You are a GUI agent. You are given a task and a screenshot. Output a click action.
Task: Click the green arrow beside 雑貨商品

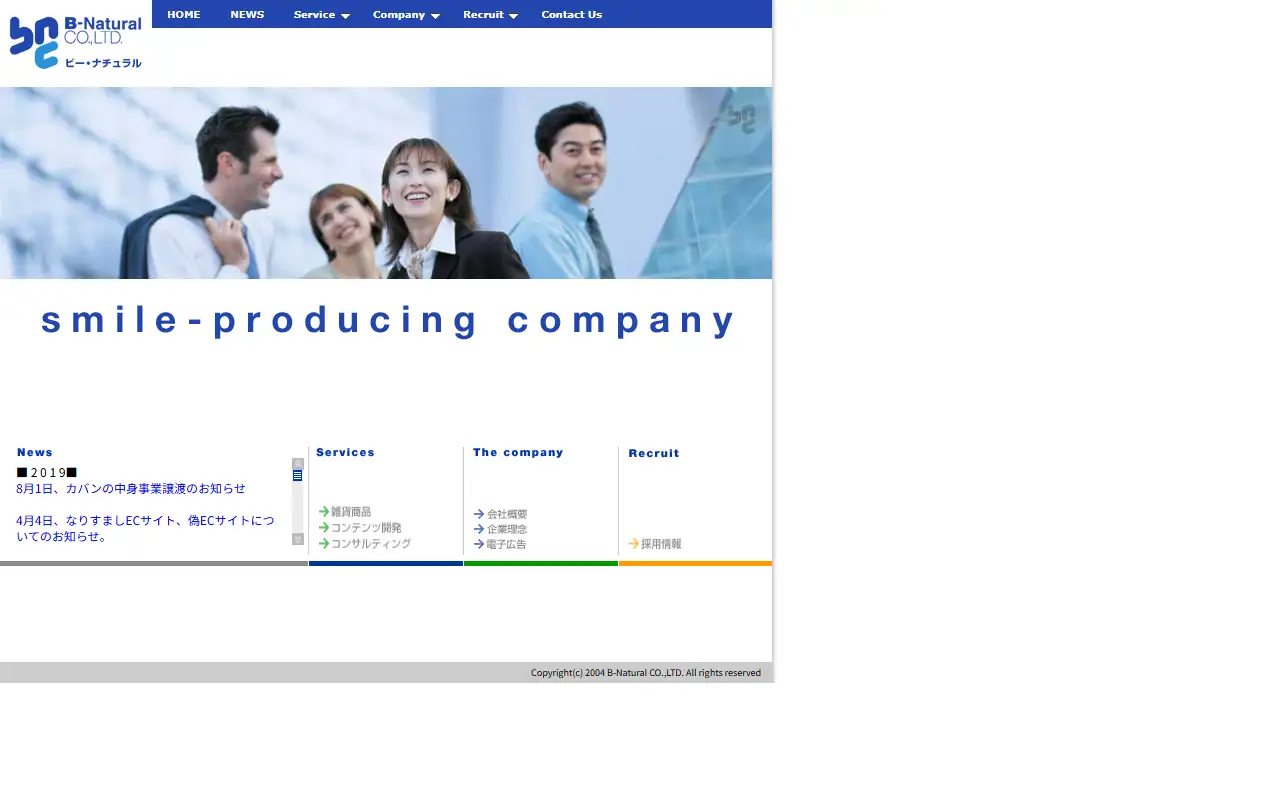(x=324, y=512)
